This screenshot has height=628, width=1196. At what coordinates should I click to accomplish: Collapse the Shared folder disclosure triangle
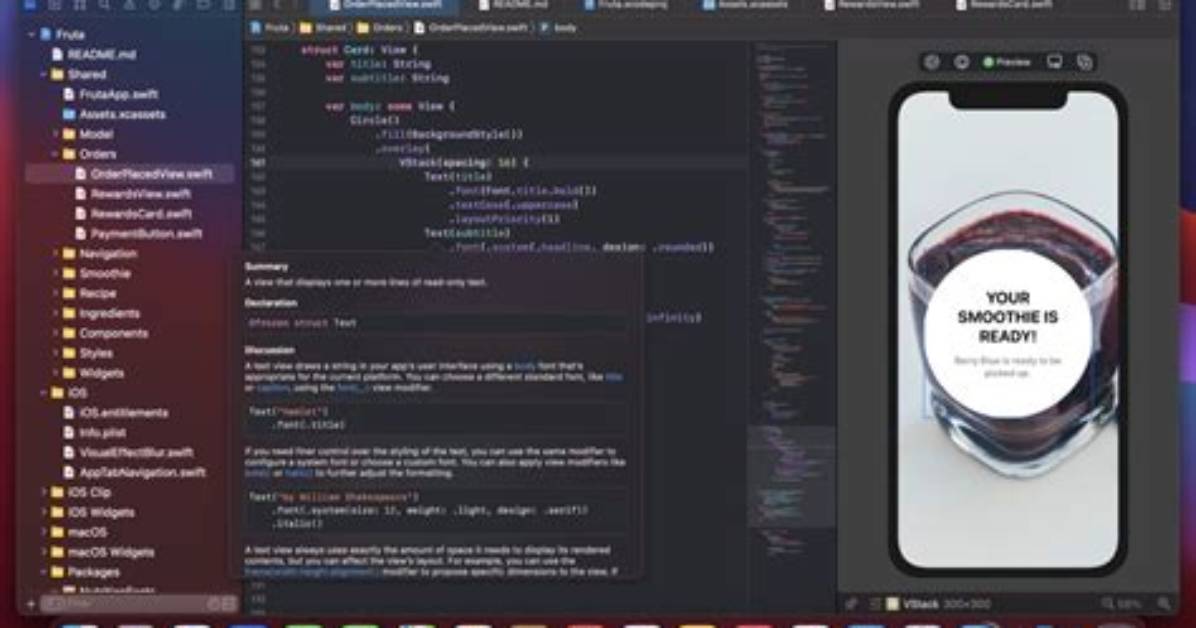click(x=43, y=75)
